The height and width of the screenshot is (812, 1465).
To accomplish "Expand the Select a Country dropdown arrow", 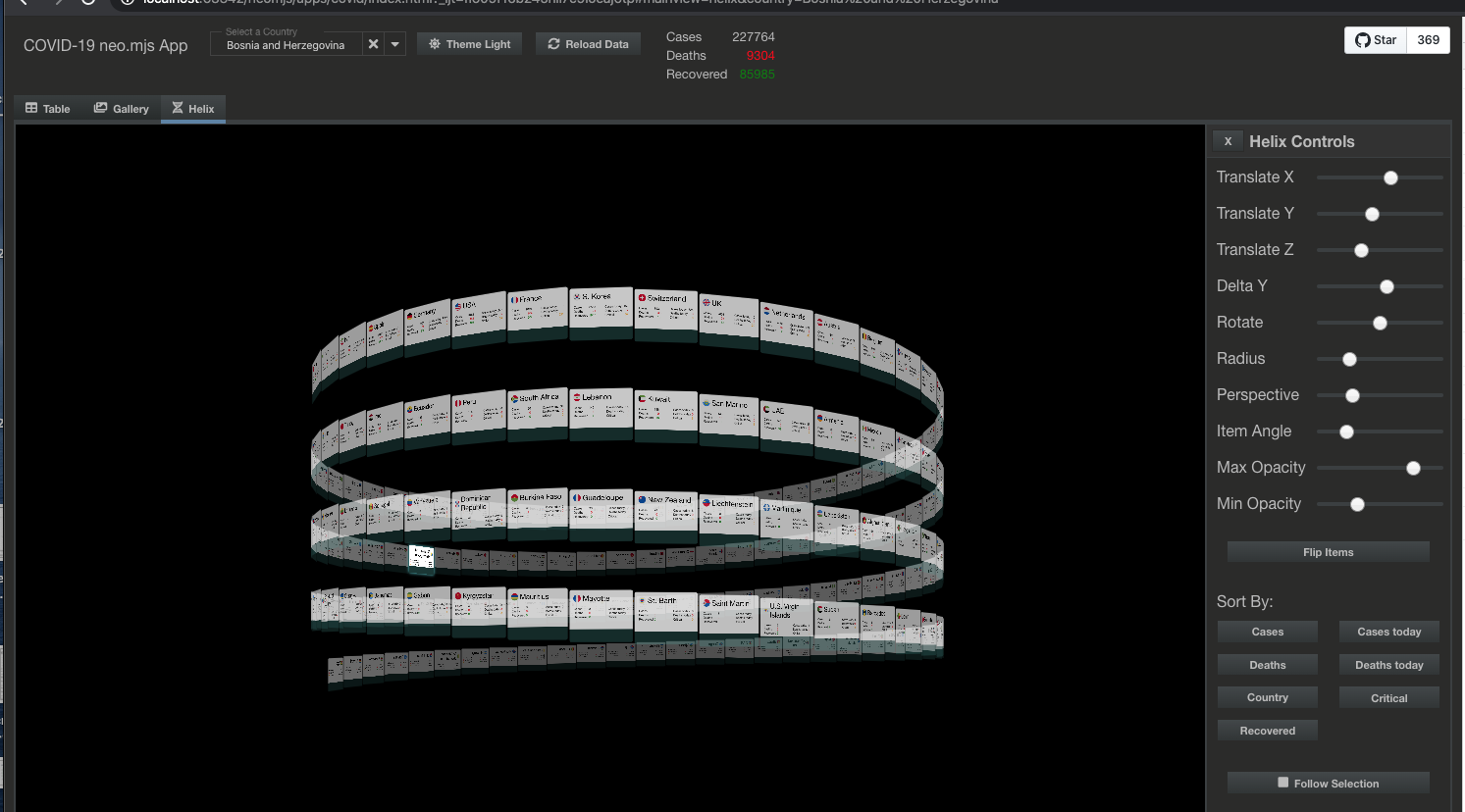I will 395,44.
